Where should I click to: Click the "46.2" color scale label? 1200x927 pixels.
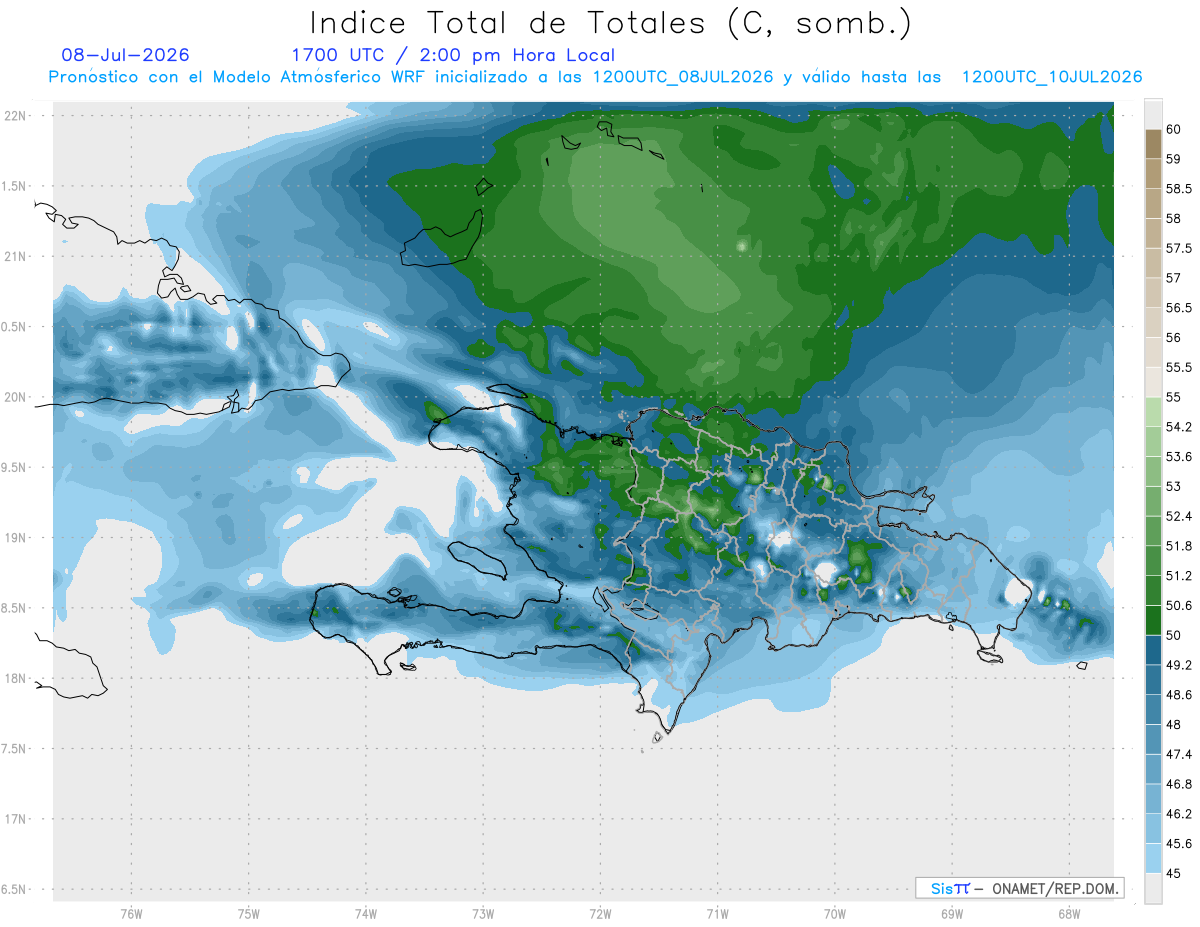(1178, 814)
